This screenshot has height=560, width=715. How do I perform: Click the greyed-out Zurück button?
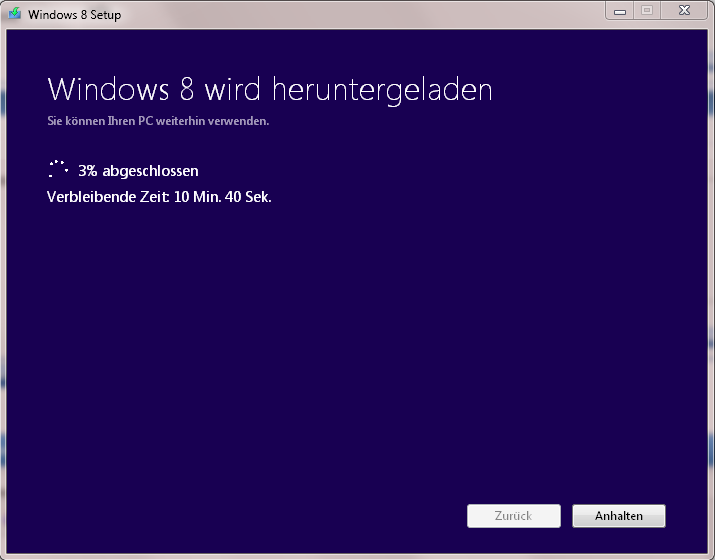click(x=513, y=516)
